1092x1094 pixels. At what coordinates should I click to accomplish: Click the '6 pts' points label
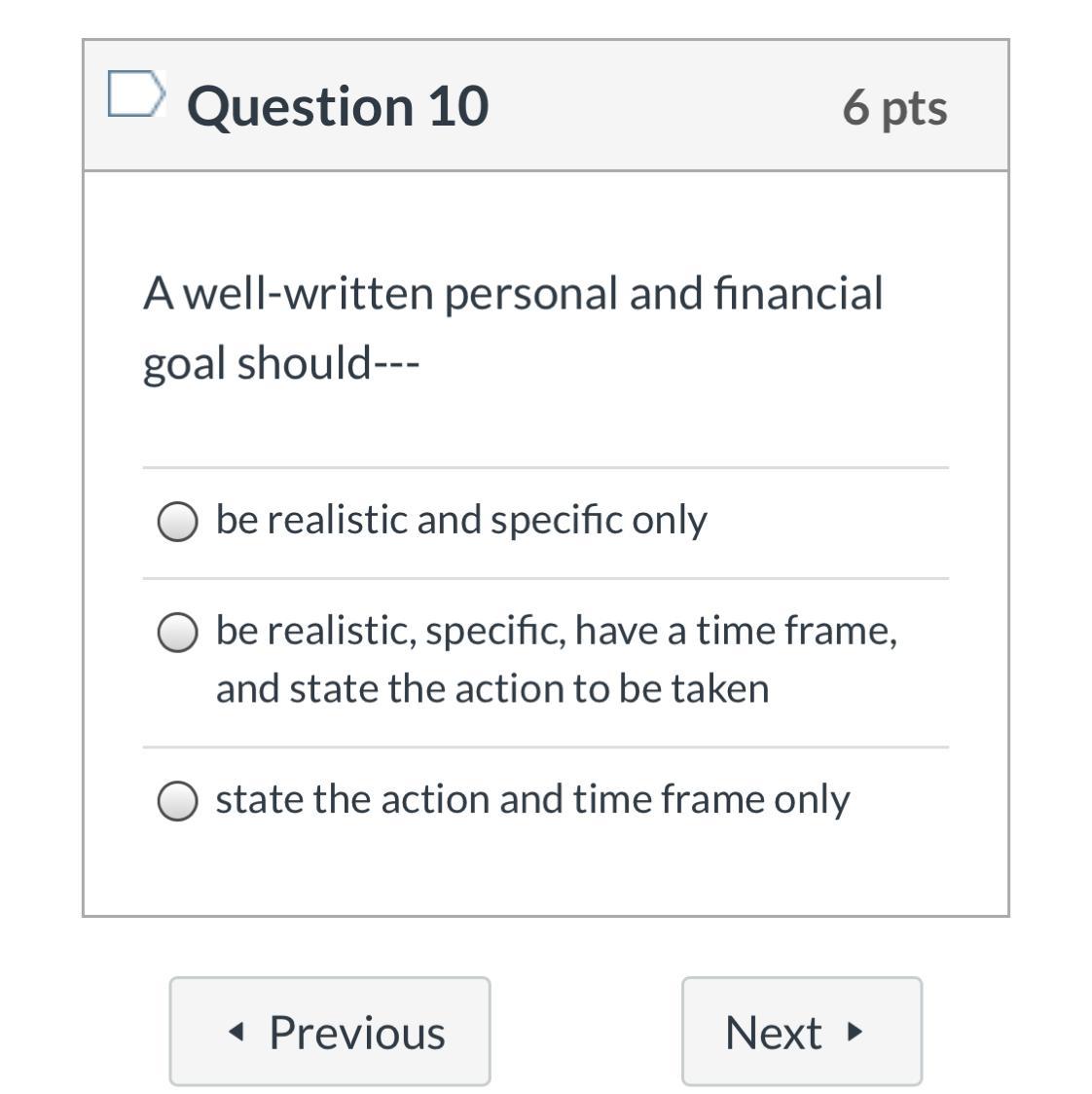pyautogui.click(x=893, y=107)
